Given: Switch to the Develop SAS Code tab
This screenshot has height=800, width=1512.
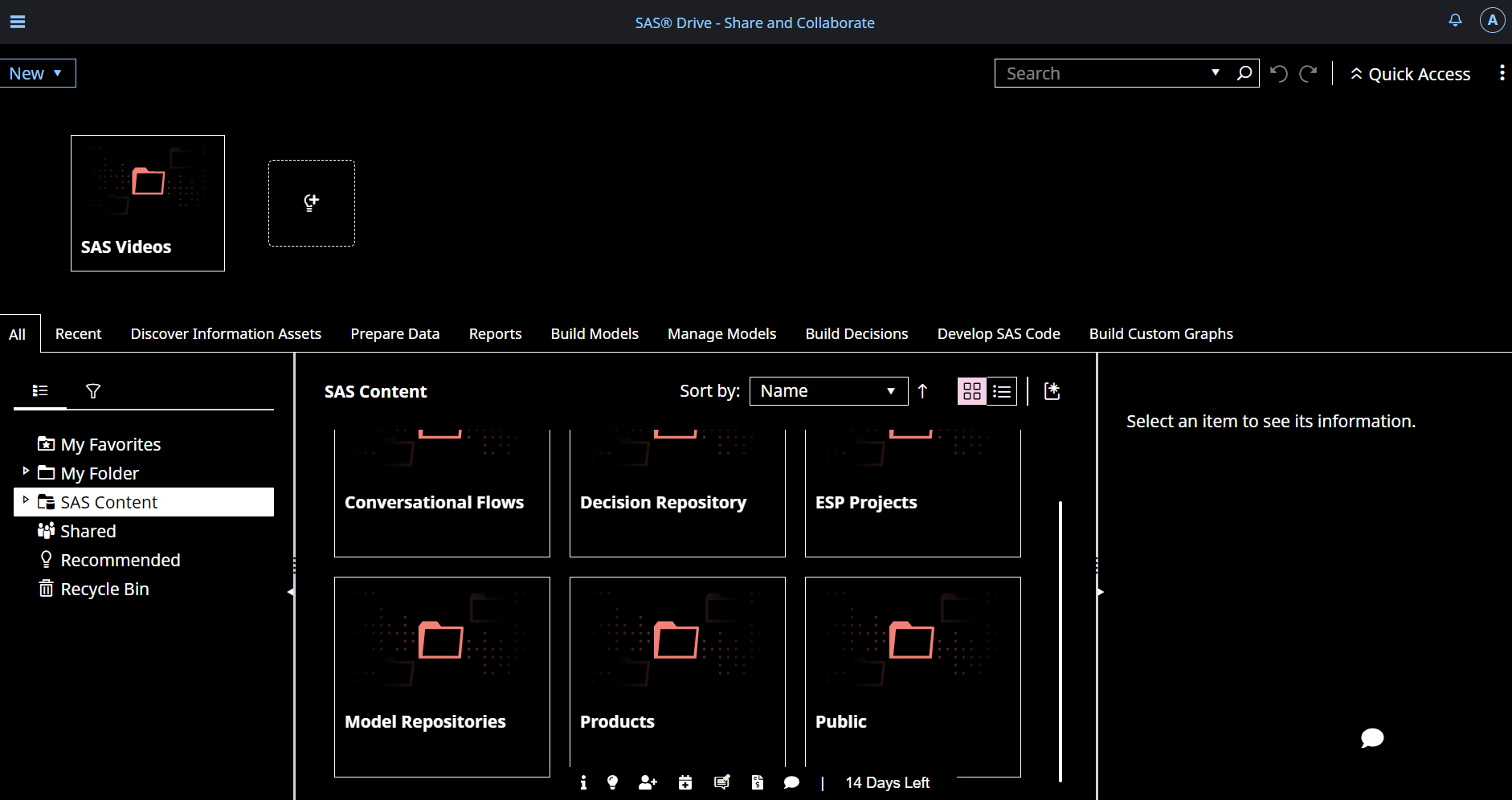Looking at the screenshot, I should (999, 334).
